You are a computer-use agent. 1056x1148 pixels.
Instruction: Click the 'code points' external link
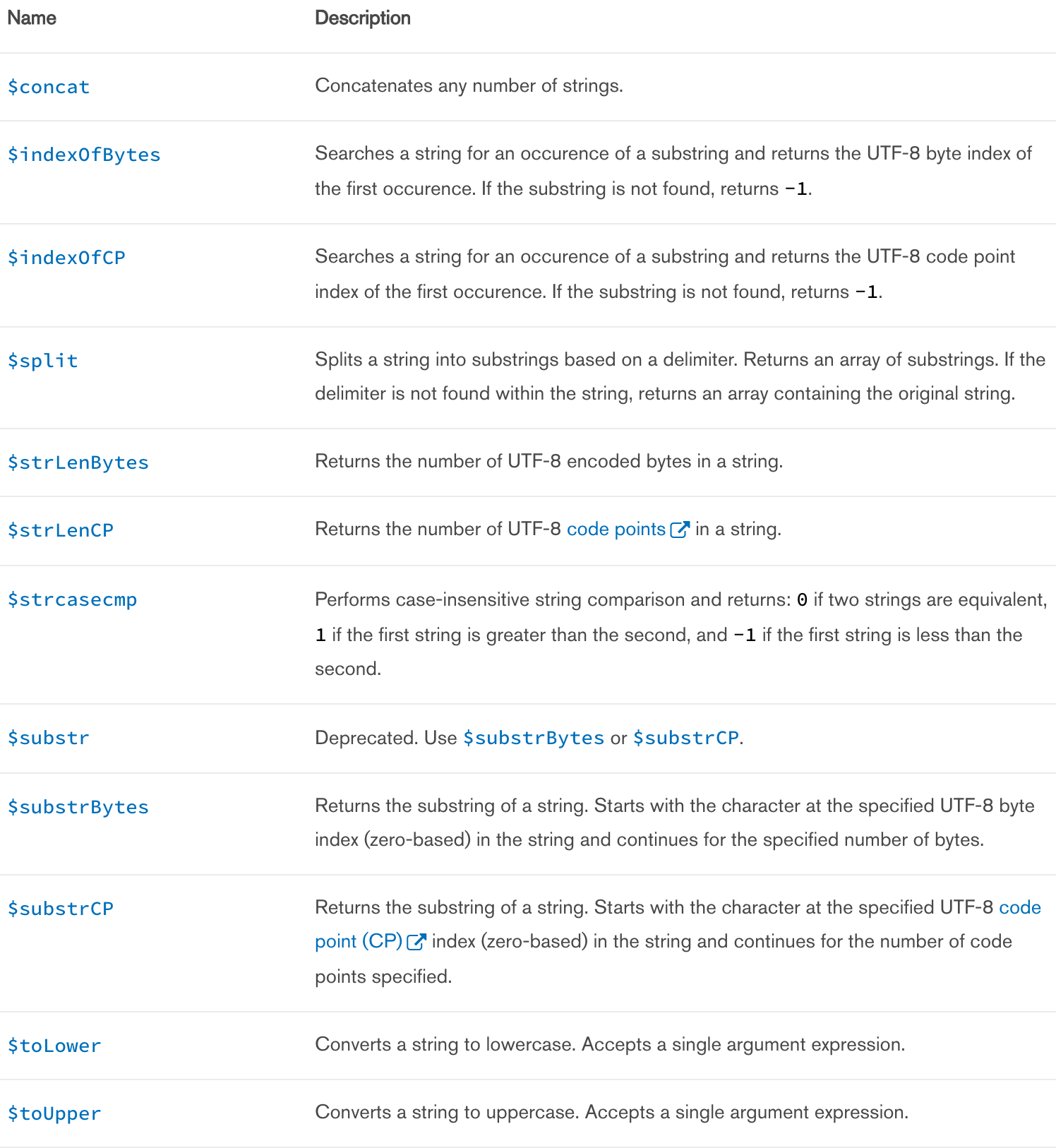[x=616, y=529]
